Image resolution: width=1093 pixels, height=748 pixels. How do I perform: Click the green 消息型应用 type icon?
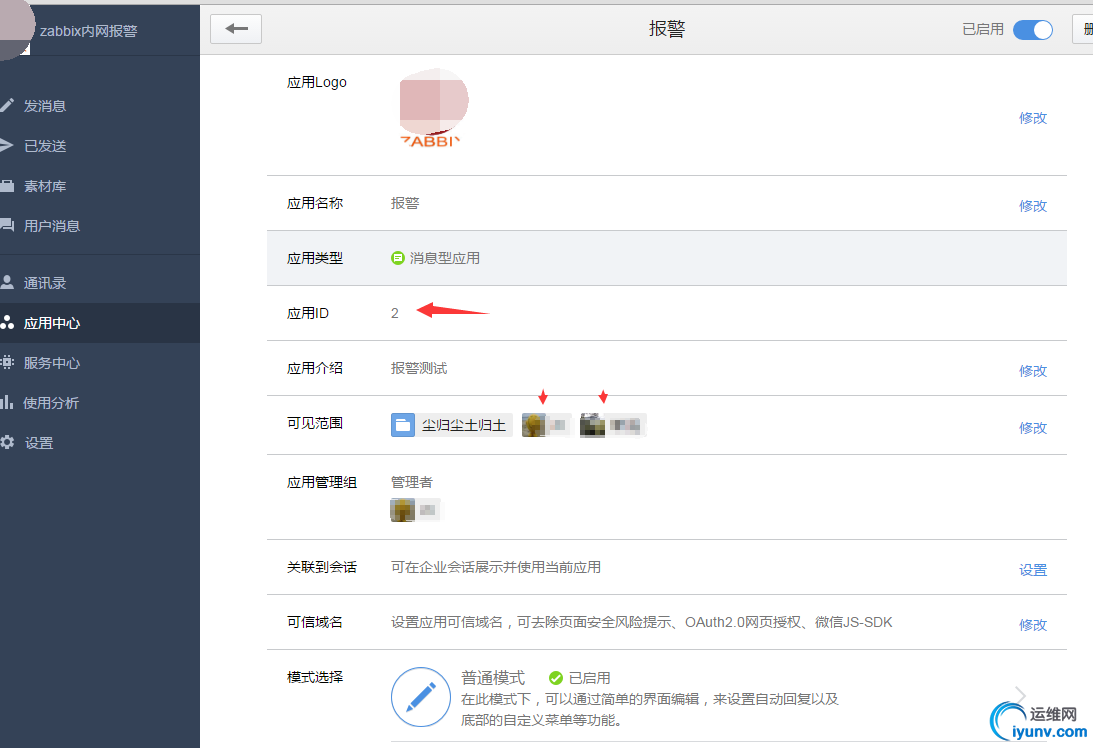(x=397, y=258)
